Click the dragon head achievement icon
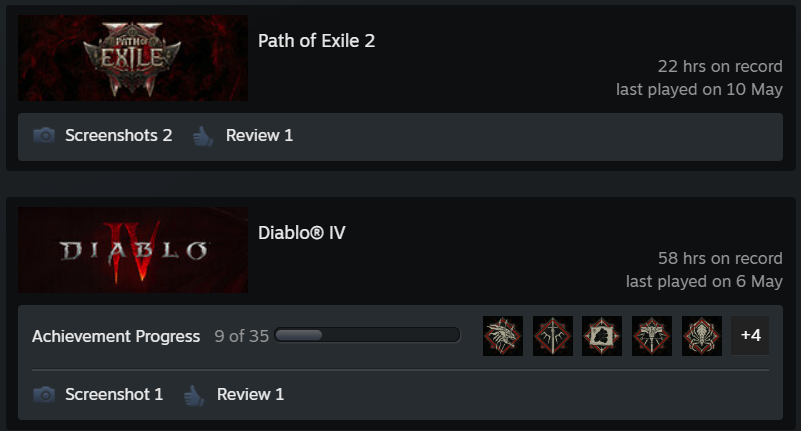This screenshot has height=431, width=801. pyautogui.click(x=503, y=336)
